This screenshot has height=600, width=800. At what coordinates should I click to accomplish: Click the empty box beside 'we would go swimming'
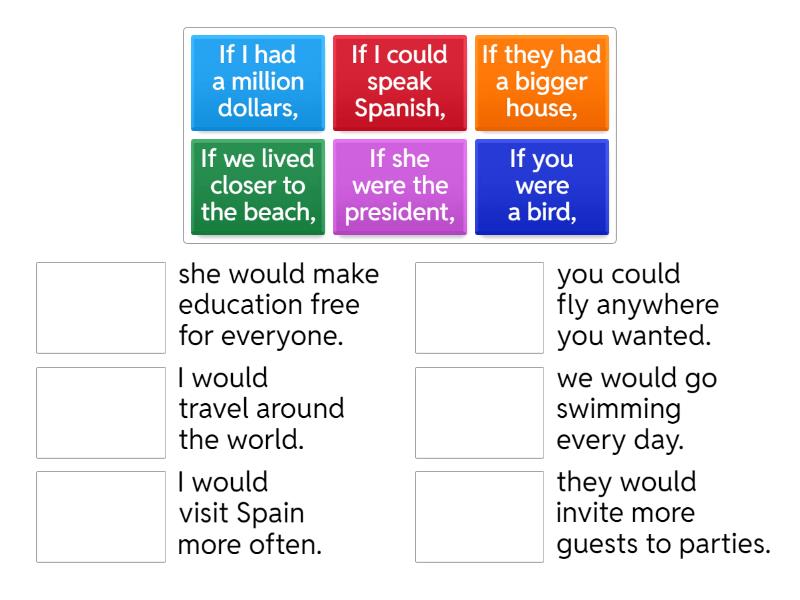click(x=480, y=412)
